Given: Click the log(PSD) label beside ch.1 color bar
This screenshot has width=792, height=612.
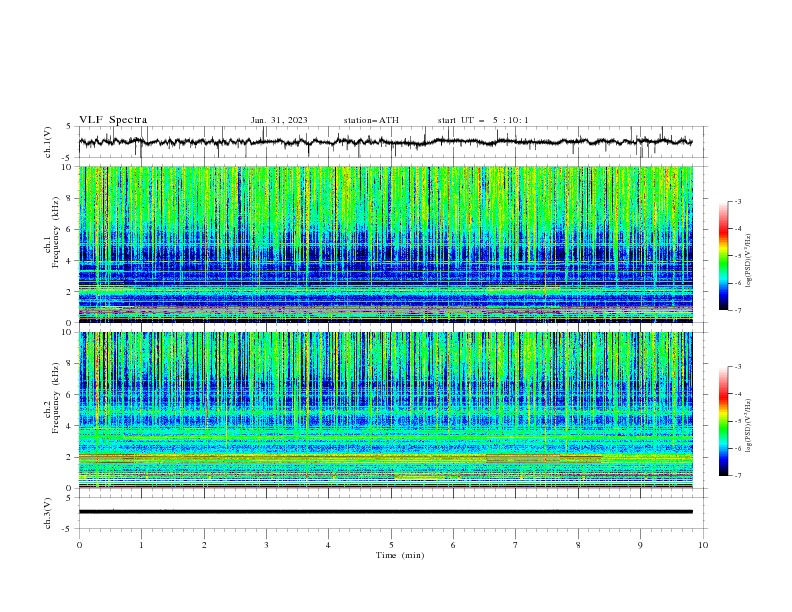Looking at the screenshot, I should [749, 261].
